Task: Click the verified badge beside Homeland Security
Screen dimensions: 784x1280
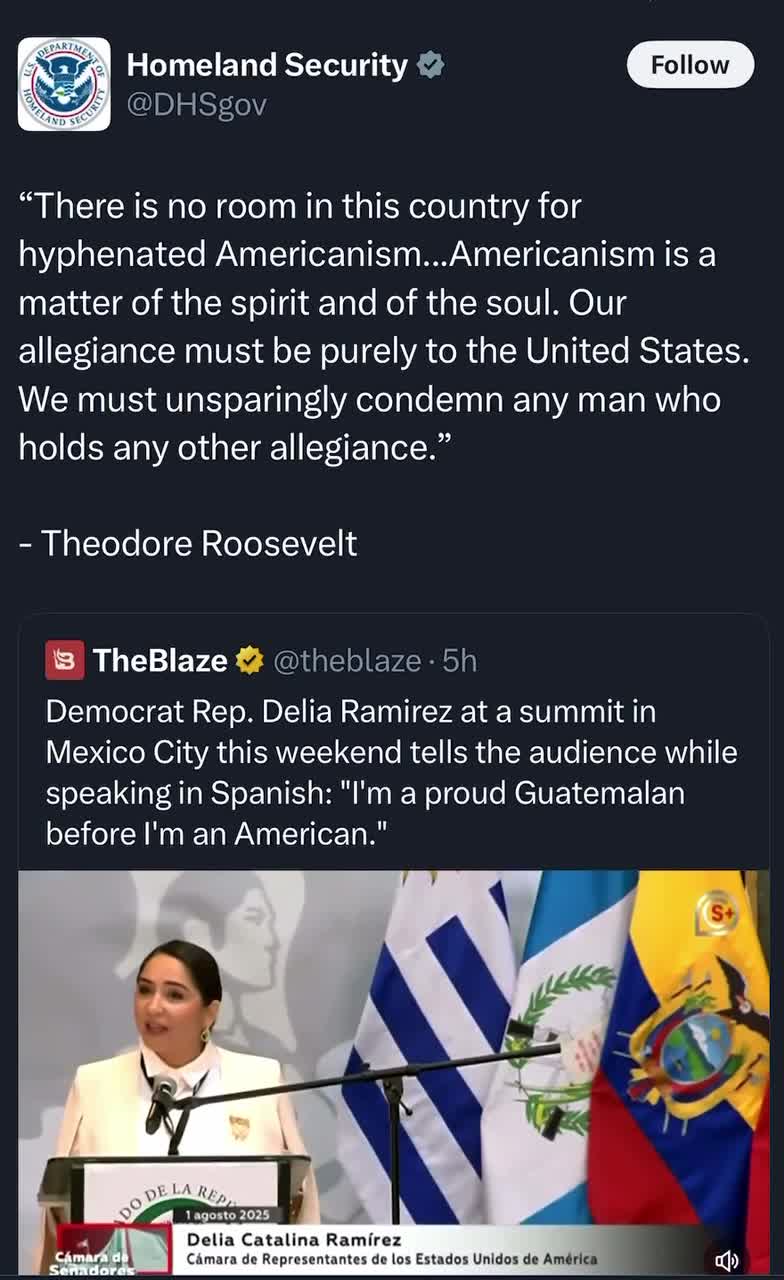Action: tap(431, 66)
